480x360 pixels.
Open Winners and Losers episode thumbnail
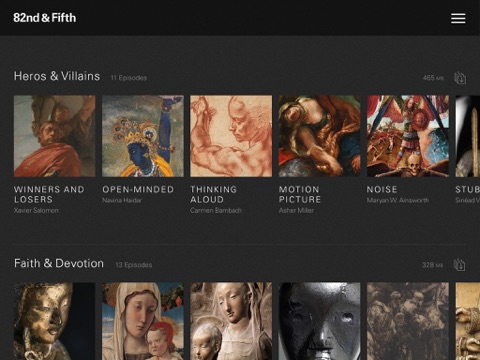click(x=55, y=136)
